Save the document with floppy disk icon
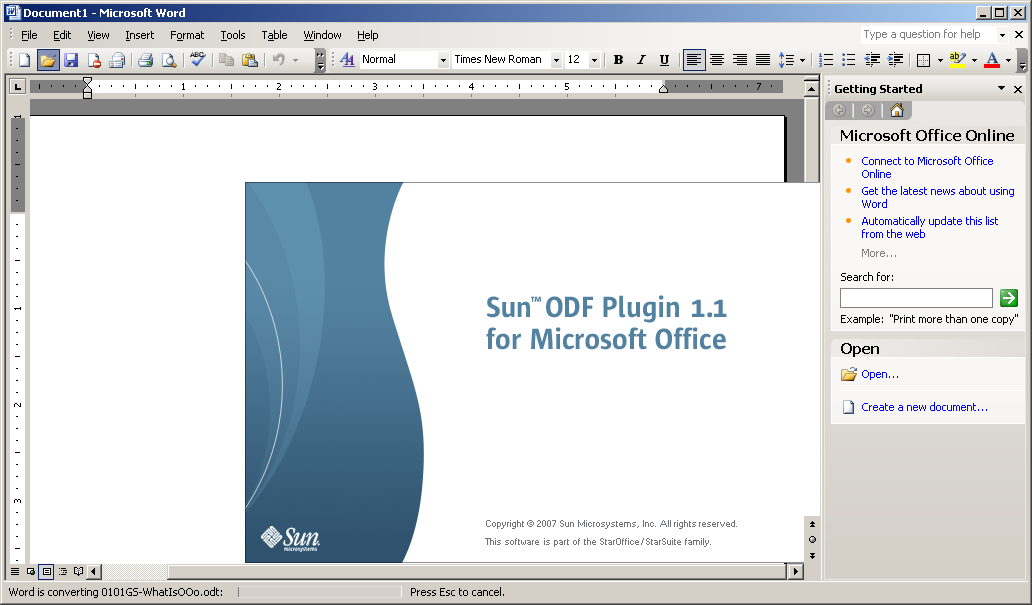Viewport: 1032px width, 605px height. pyautogui.click(x=71, y=60)
